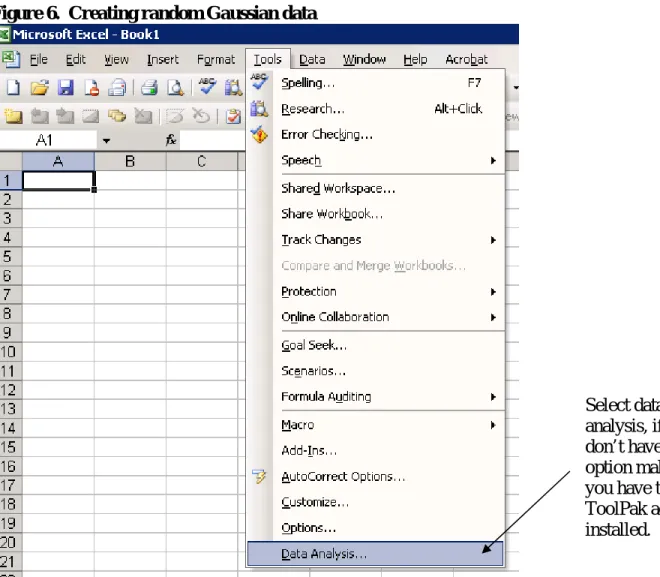660x577 pixels.
Task: Click Error Checking warning icon in Tools menu
Action: tap(259, 135)
